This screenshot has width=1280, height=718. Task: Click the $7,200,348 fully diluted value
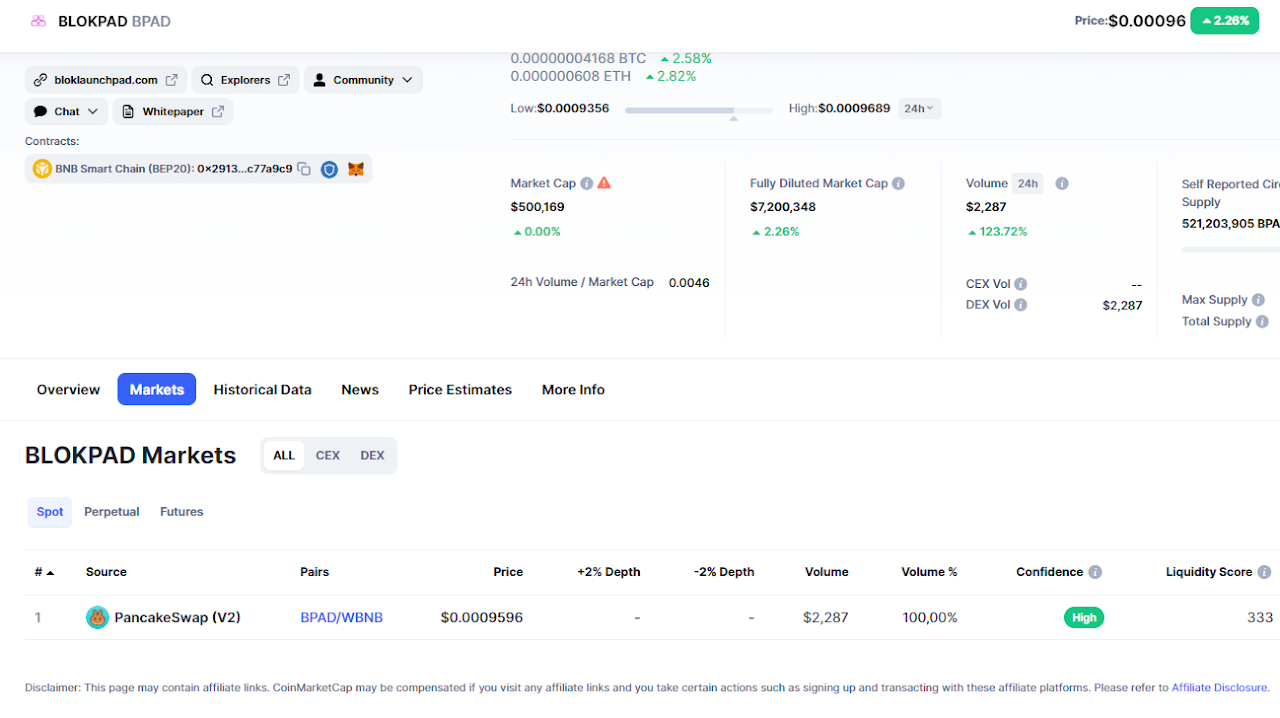click(783, 207)
